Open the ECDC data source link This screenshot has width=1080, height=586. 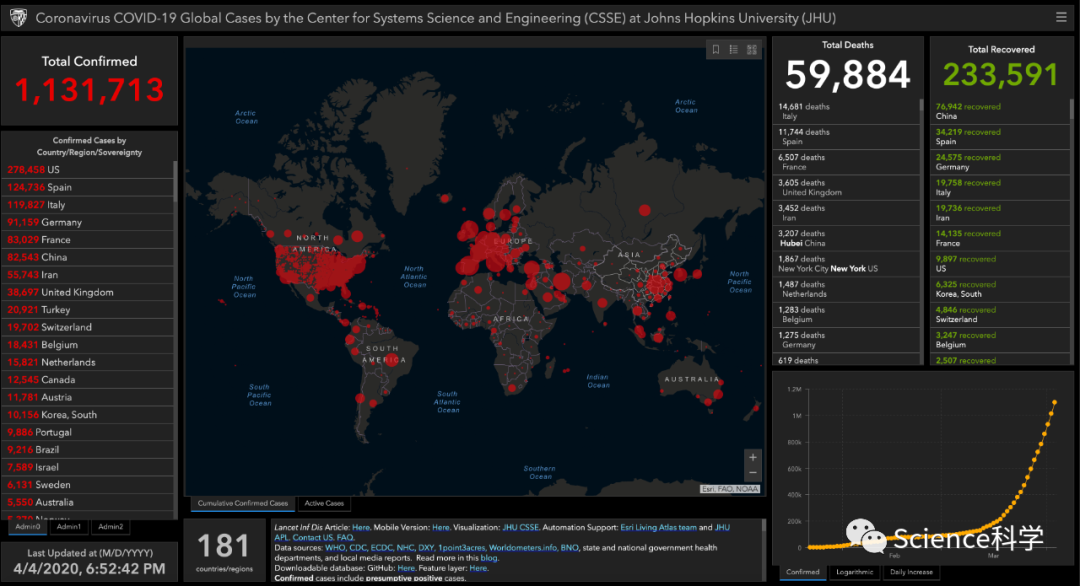pyautogui.click(x=382, y=548)
